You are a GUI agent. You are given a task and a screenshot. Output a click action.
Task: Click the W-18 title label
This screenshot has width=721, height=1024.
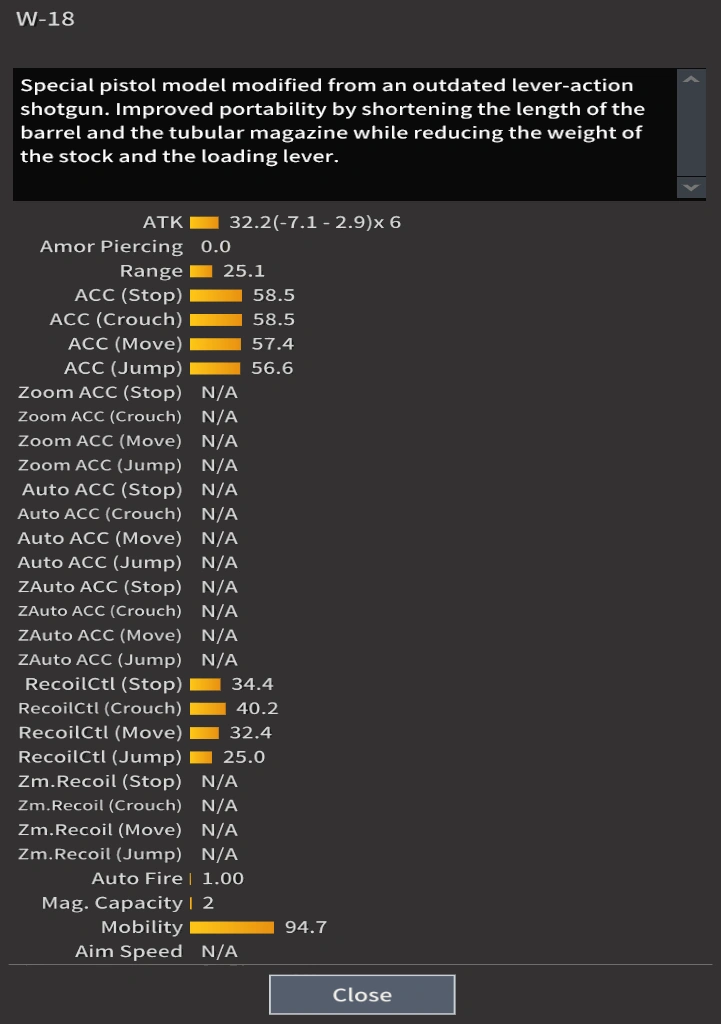45,19
